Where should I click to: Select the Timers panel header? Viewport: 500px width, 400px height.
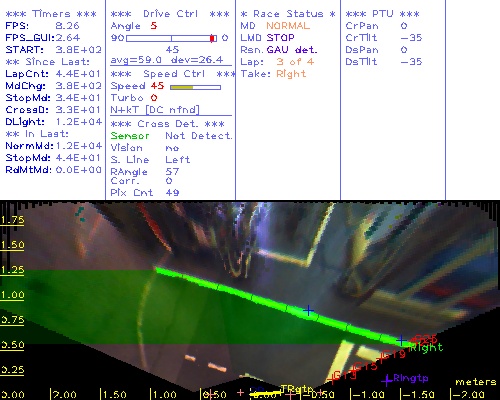[51, 14]
